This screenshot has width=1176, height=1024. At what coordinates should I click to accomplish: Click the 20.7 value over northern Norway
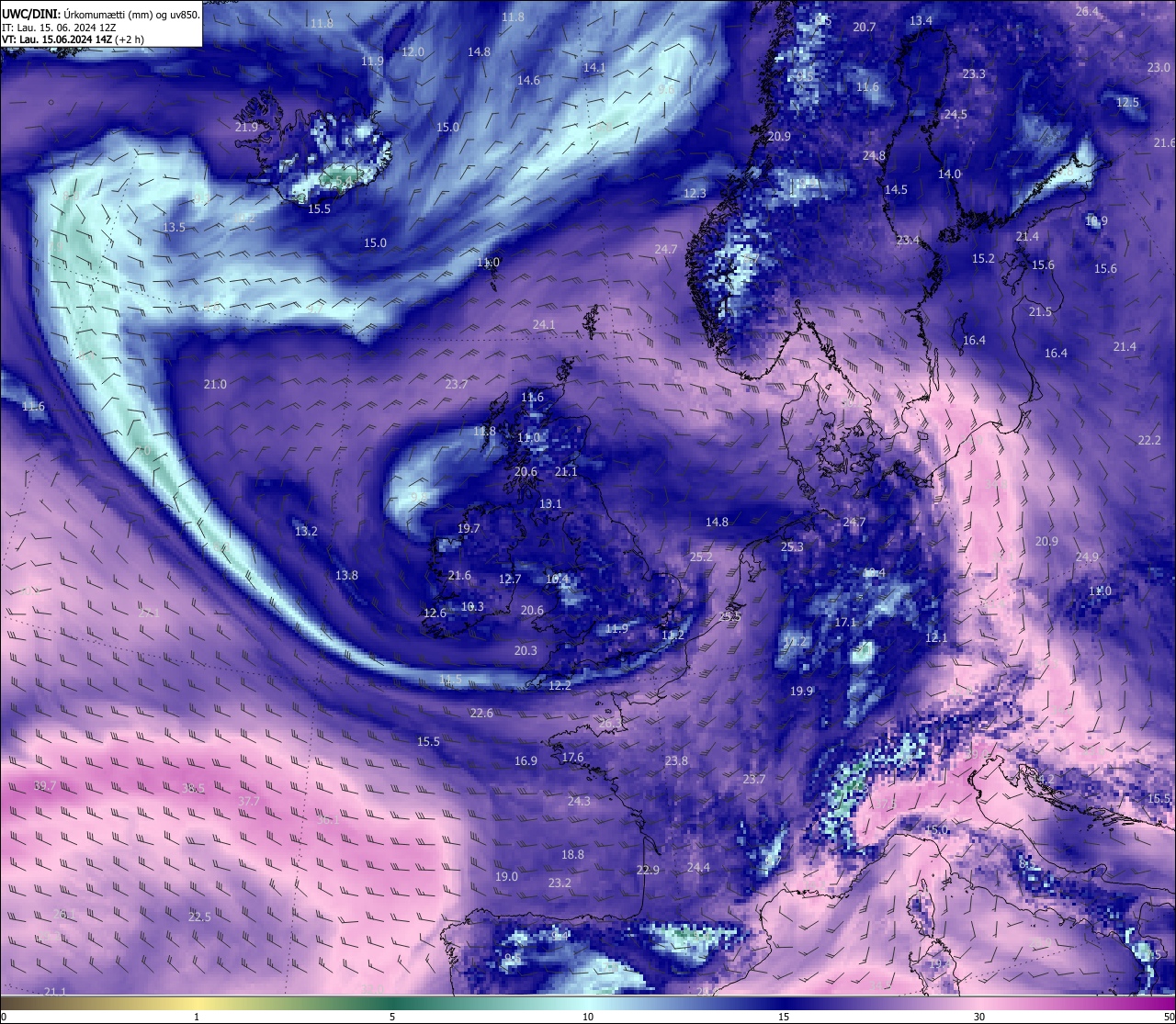pos(865,27)
